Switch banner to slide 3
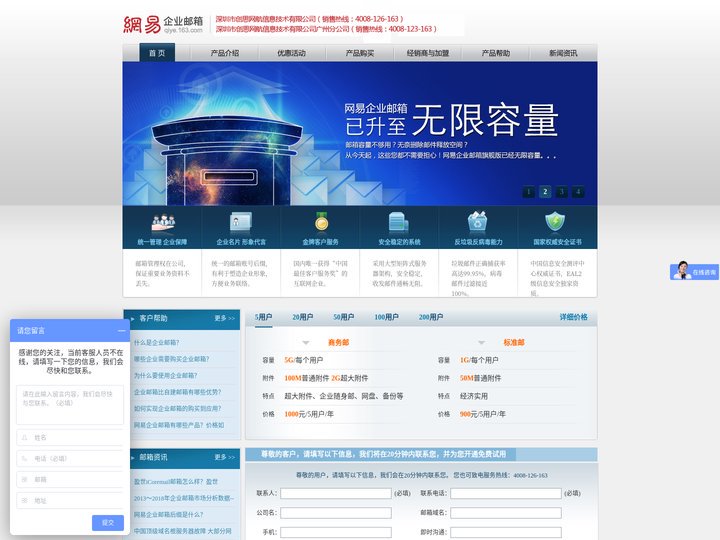 [x=562, y=191]
